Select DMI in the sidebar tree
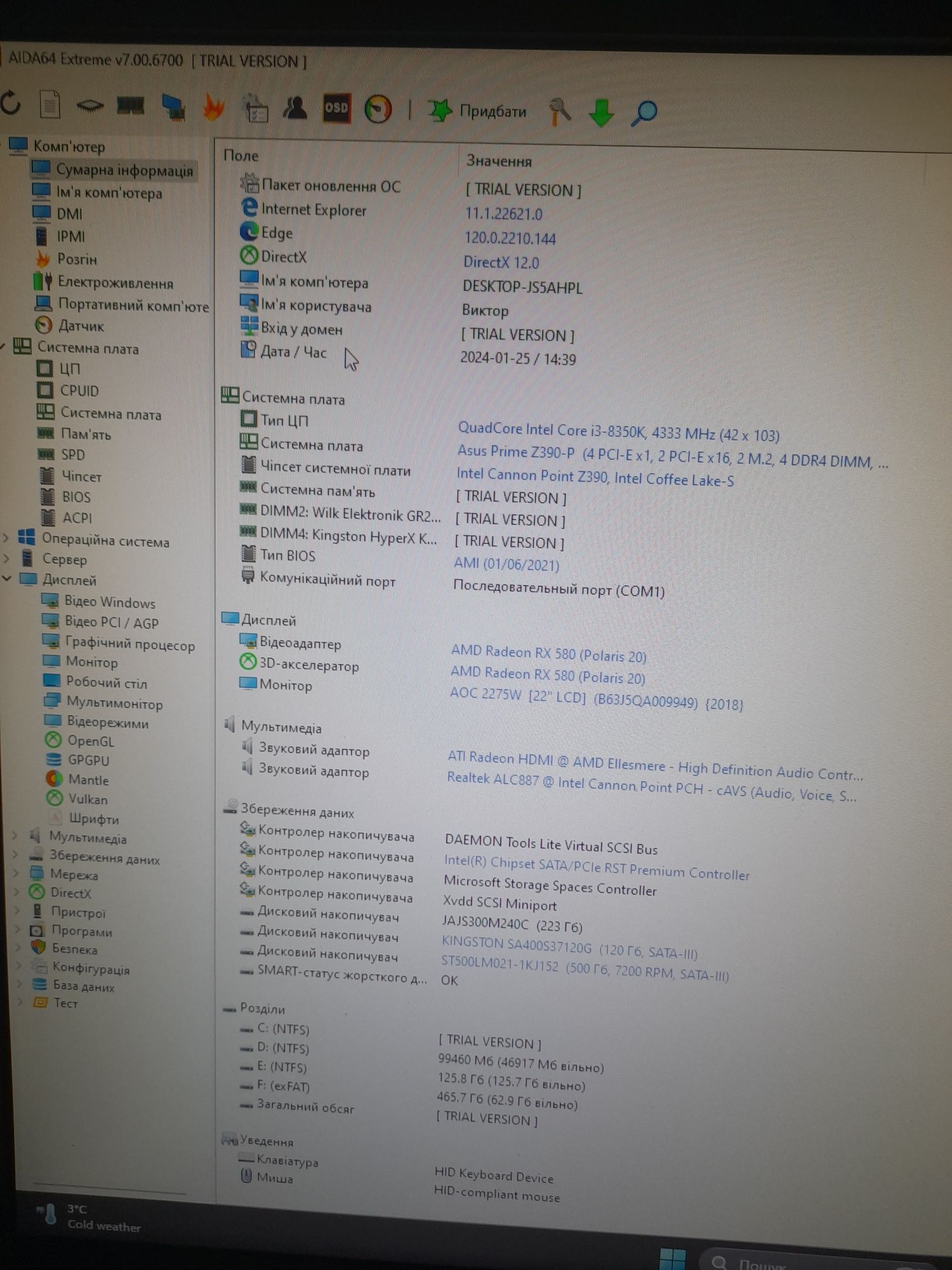Viewport: 952px width, 1270px height. coord(58,214)
